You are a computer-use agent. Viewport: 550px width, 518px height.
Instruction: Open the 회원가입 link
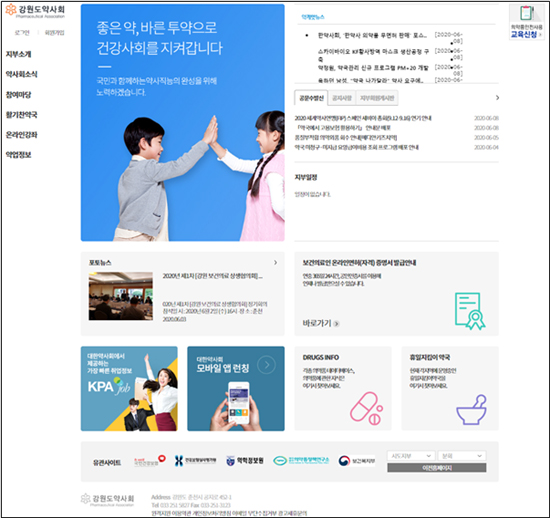tap(54, 33)
